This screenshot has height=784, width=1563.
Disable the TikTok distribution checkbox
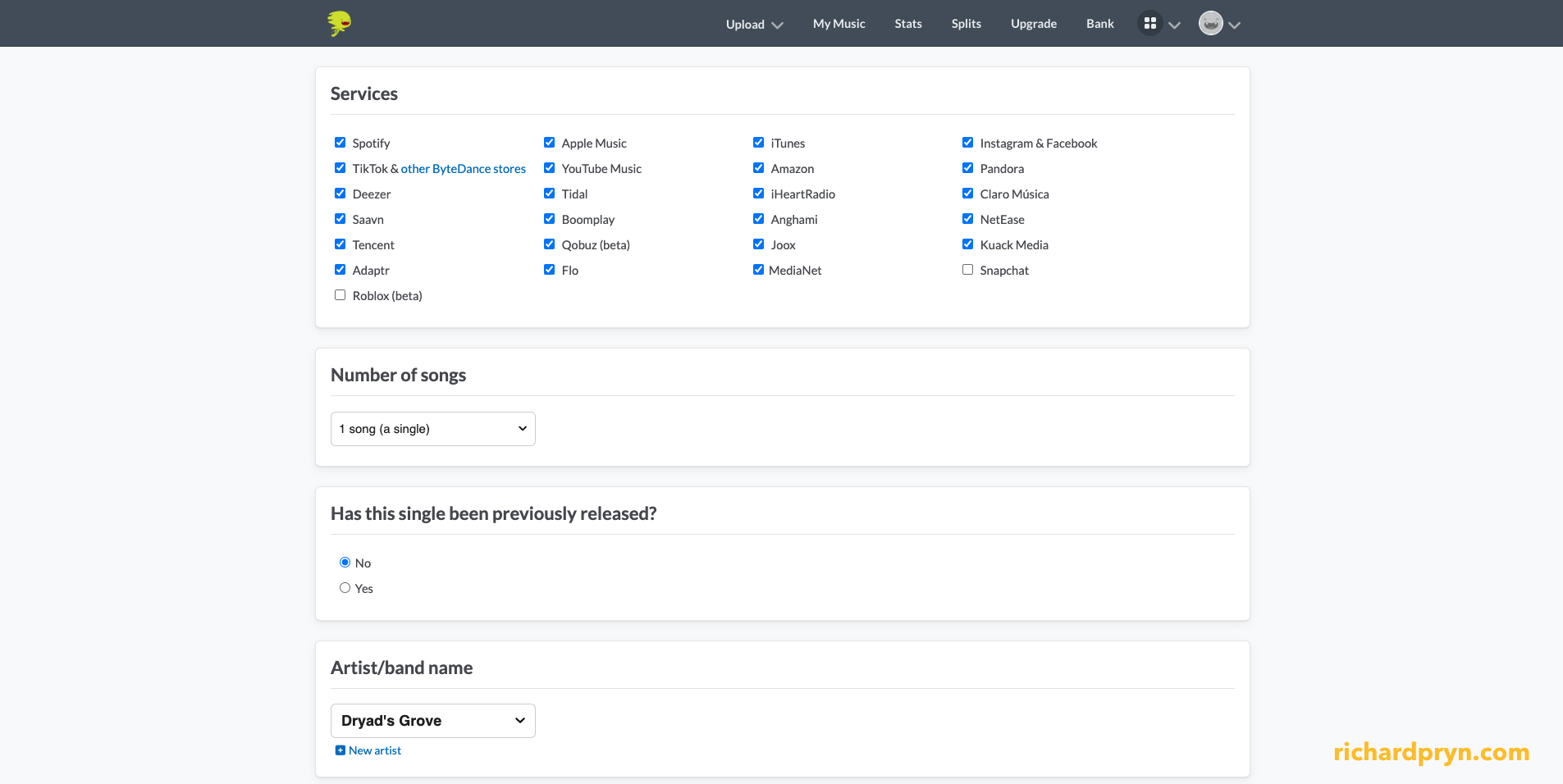tap(340, 167)
